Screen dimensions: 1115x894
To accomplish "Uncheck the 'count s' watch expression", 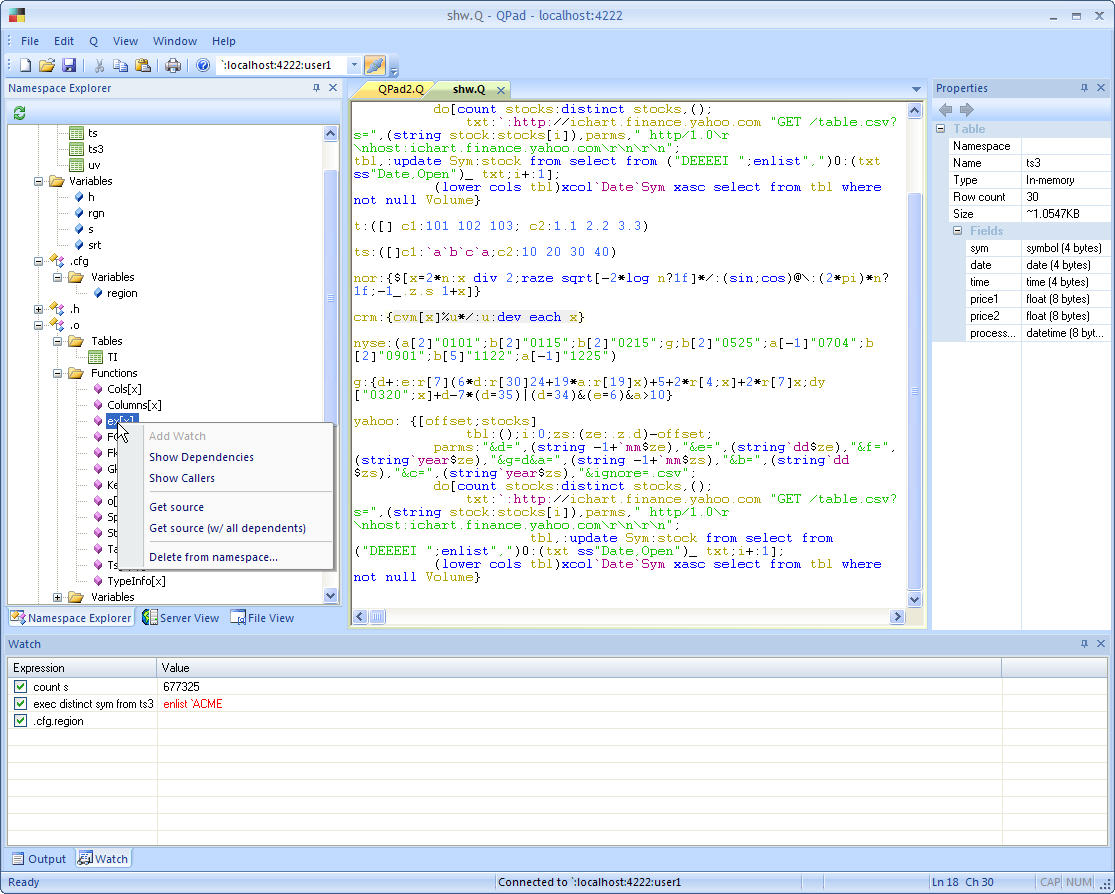I will [20, 686].
